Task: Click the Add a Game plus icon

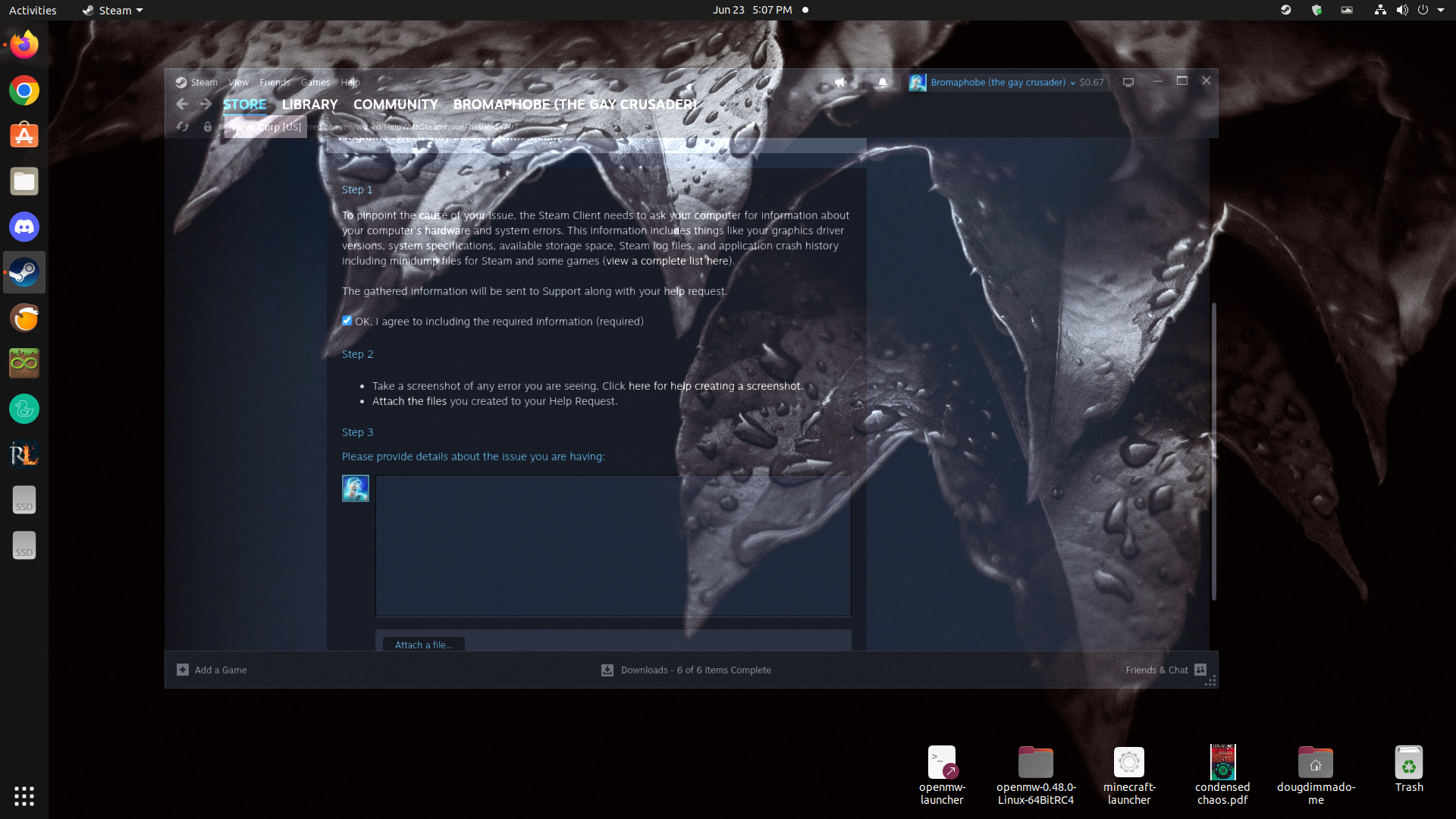Action: pyautogui.click(x=182, y=670)
